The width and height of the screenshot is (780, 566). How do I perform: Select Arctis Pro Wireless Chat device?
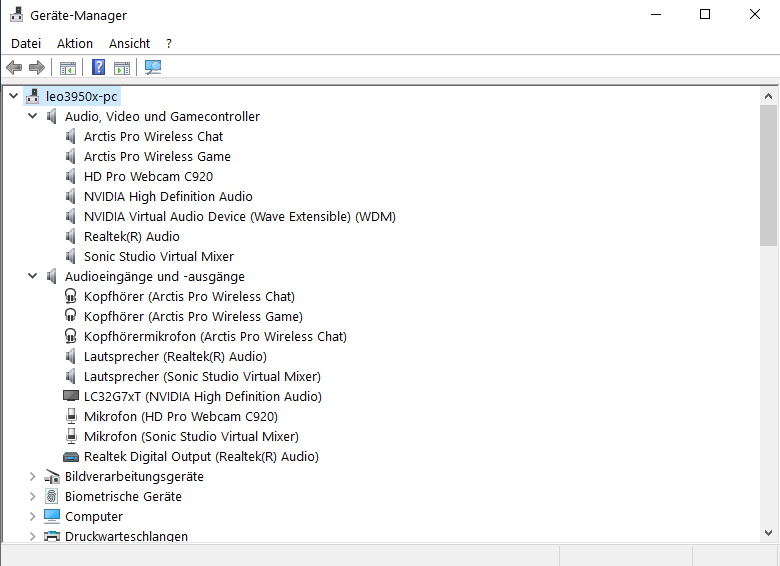point(153,136)
